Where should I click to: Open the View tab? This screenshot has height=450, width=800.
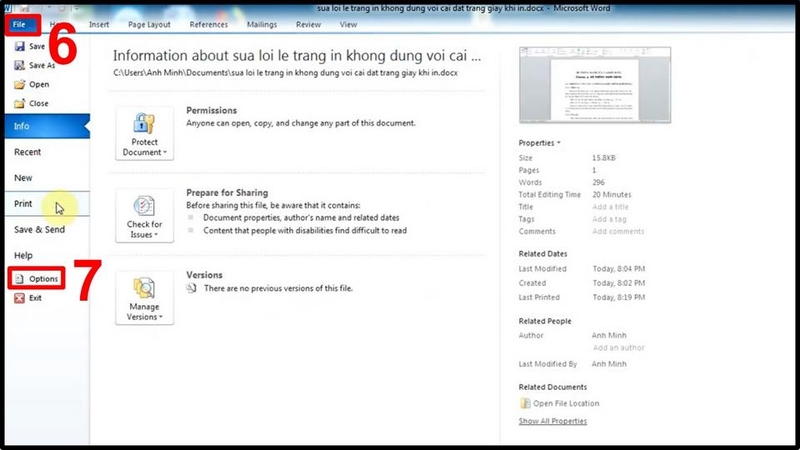coord(348,24)
